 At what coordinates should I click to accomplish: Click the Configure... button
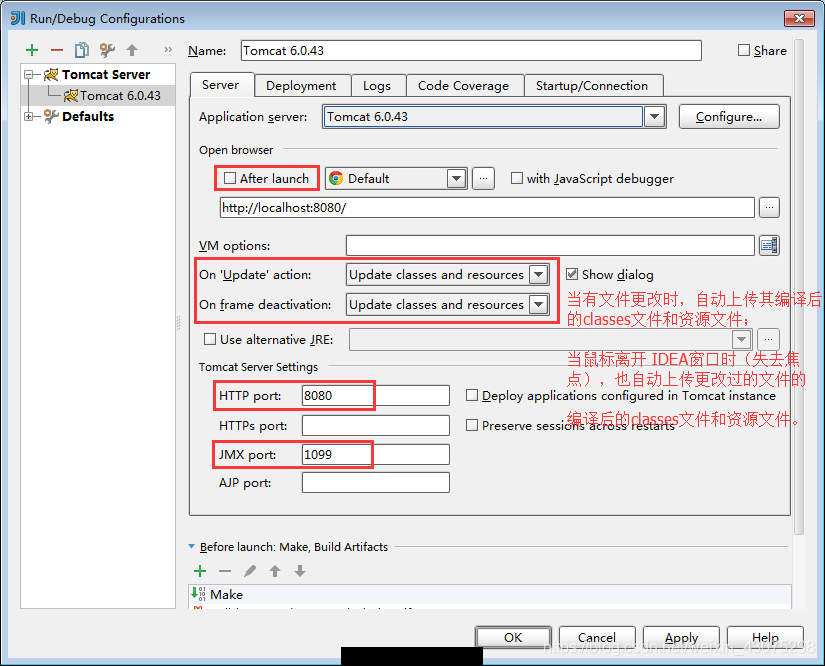729,117
